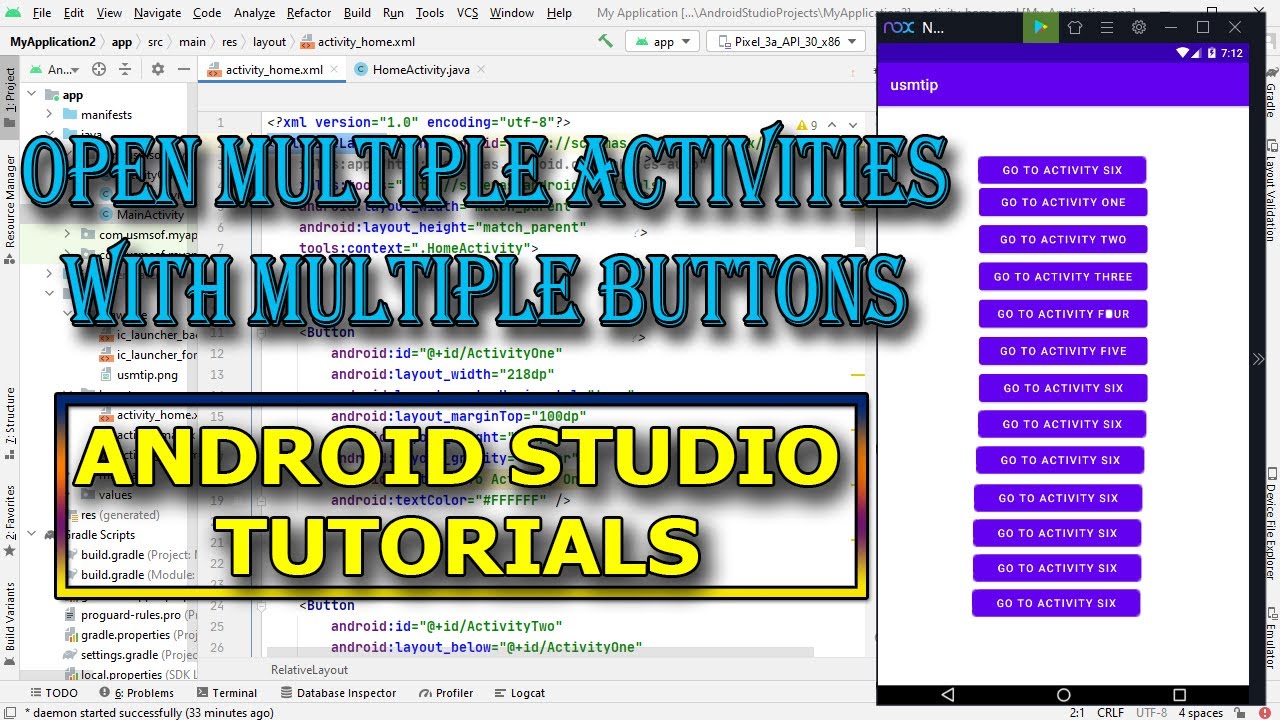Click the CRLF line separator status item

1110,713
